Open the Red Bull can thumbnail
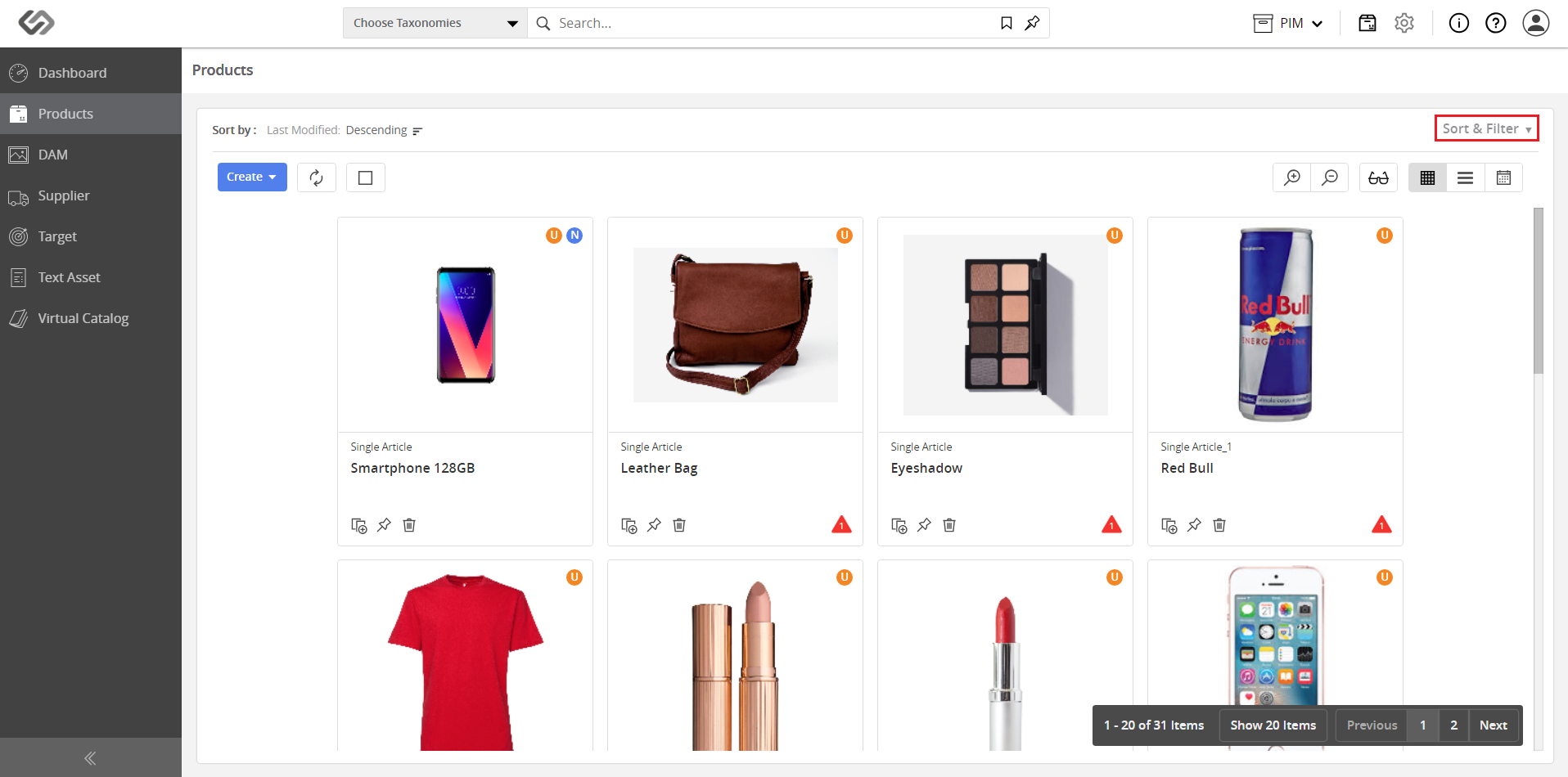The height and width of the screenshot is (777, 1568). (1275, 324)
